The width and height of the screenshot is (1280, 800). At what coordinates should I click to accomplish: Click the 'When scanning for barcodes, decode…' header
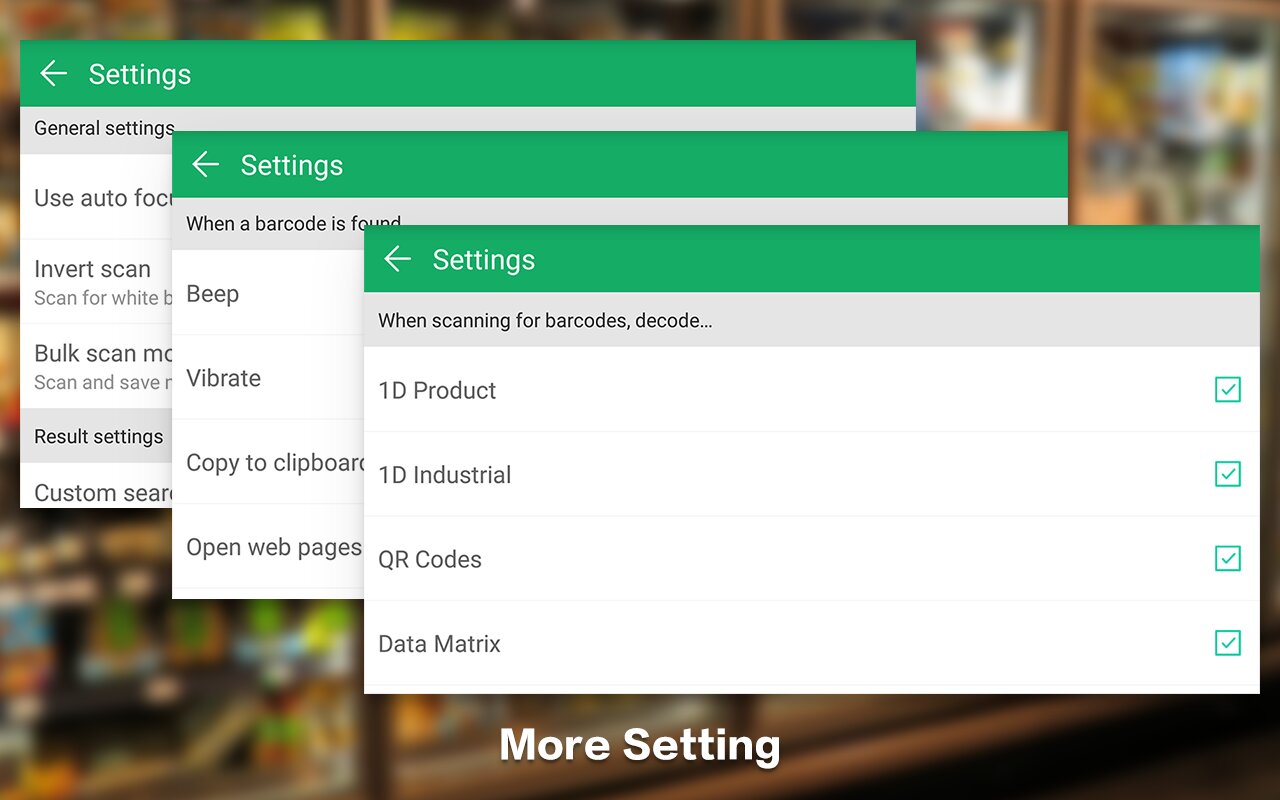(x=545, y=321)
